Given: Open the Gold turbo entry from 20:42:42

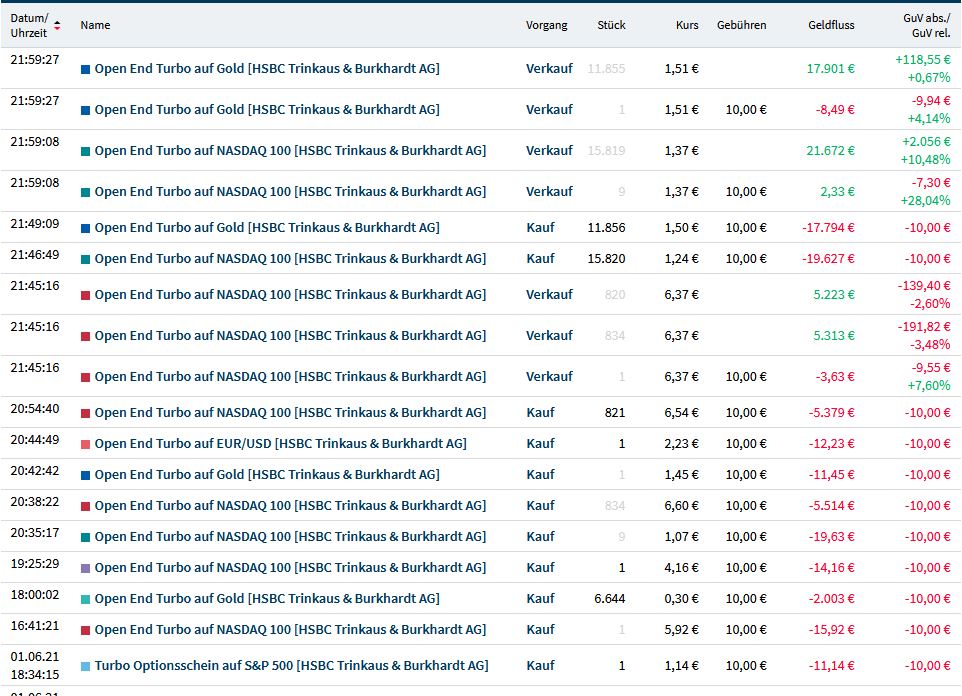Looking at the screenshot, I should click(267, 475).
